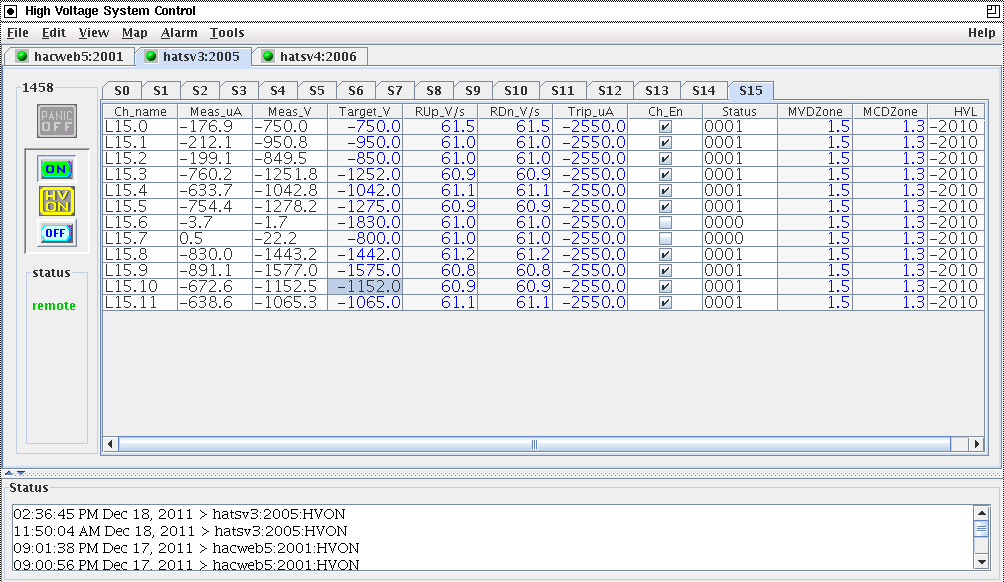The image size is (1004, 582).
Task: Collapse the split pane with up arrow
Action: point(9,473)
